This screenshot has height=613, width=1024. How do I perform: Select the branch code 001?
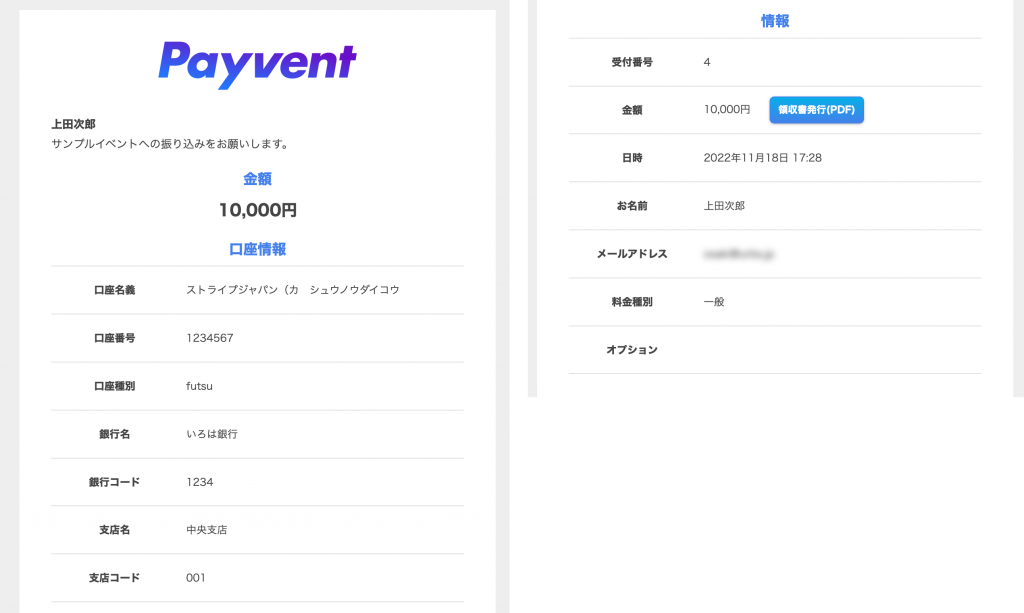[x=196, y=578]
